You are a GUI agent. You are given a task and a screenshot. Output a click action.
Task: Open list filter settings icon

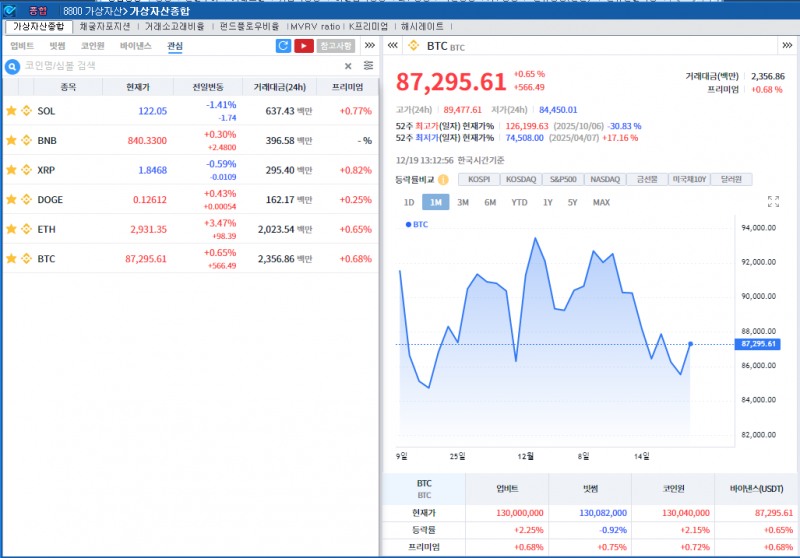[368, 66]
